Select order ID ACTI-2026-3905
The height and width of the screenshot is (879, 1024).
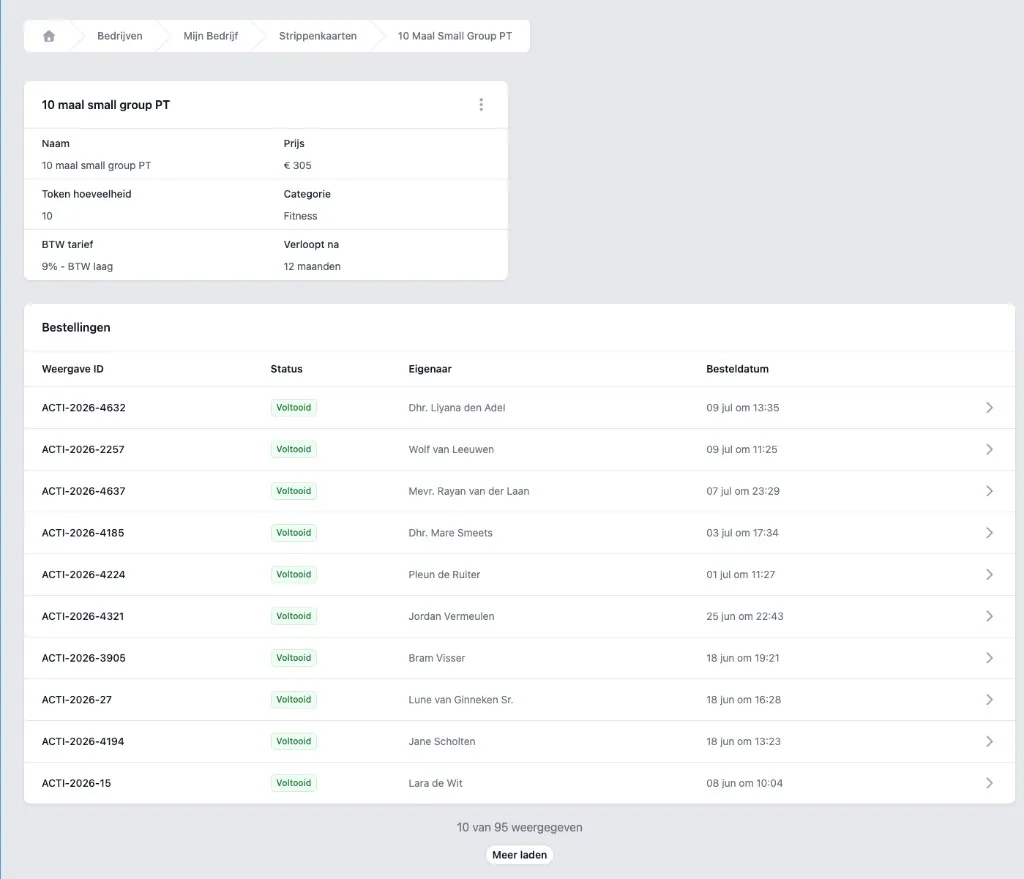click(x=84, y=658)
